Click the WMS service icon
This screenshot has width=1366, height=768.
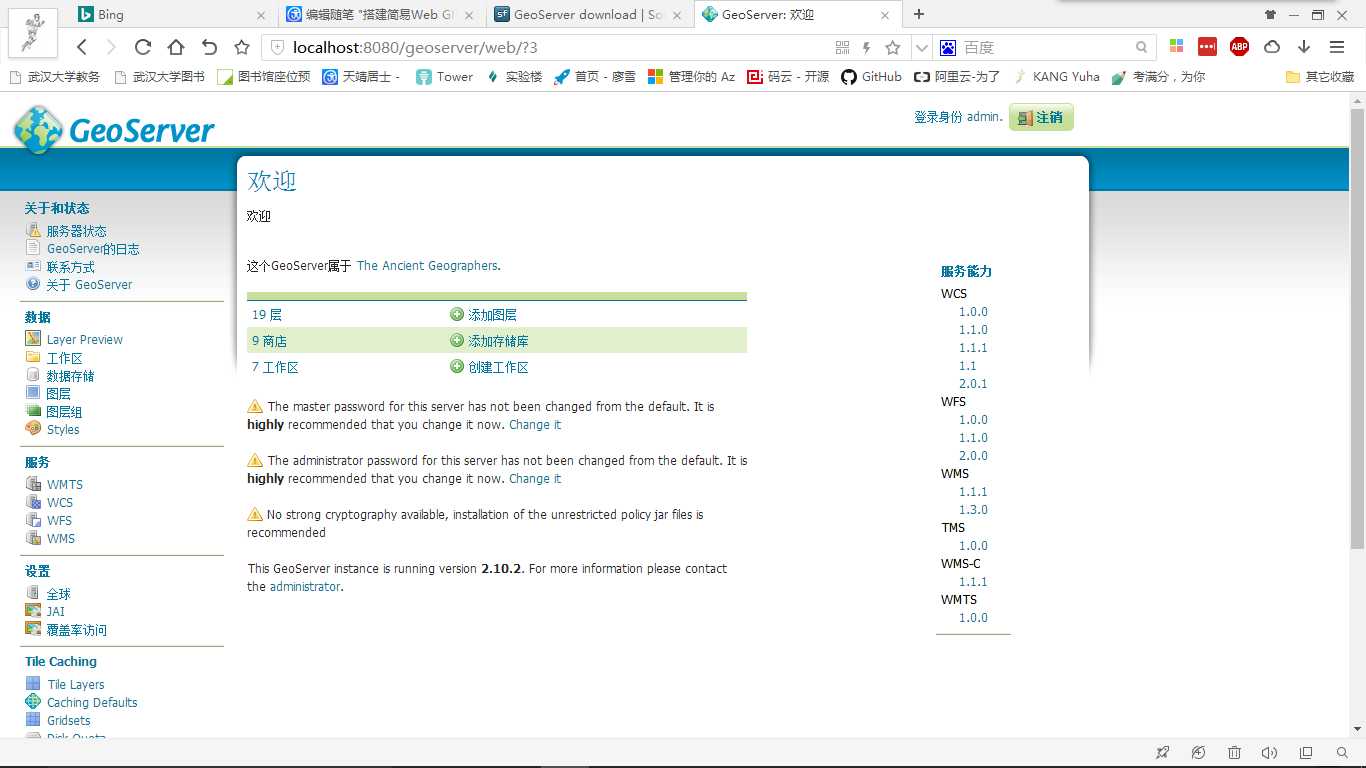pyautogui.click(x=33, y=538)
